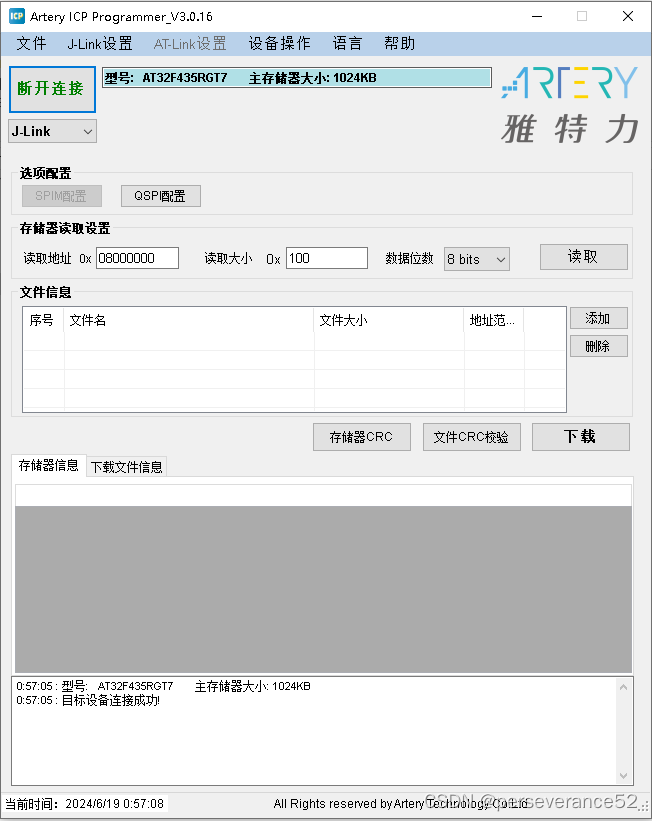Click the 文件CRC校验 button
The width and height of the screenshot is (652, 821).
pyautogui.click(x=471, y=437)
